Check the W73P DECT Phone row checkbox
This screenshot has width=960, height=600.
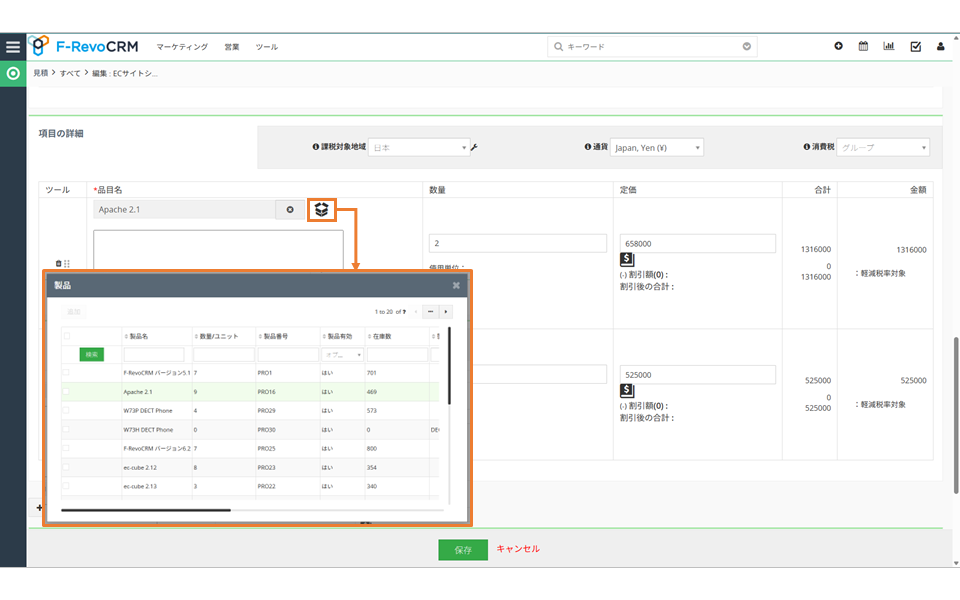tap(66, 410)
